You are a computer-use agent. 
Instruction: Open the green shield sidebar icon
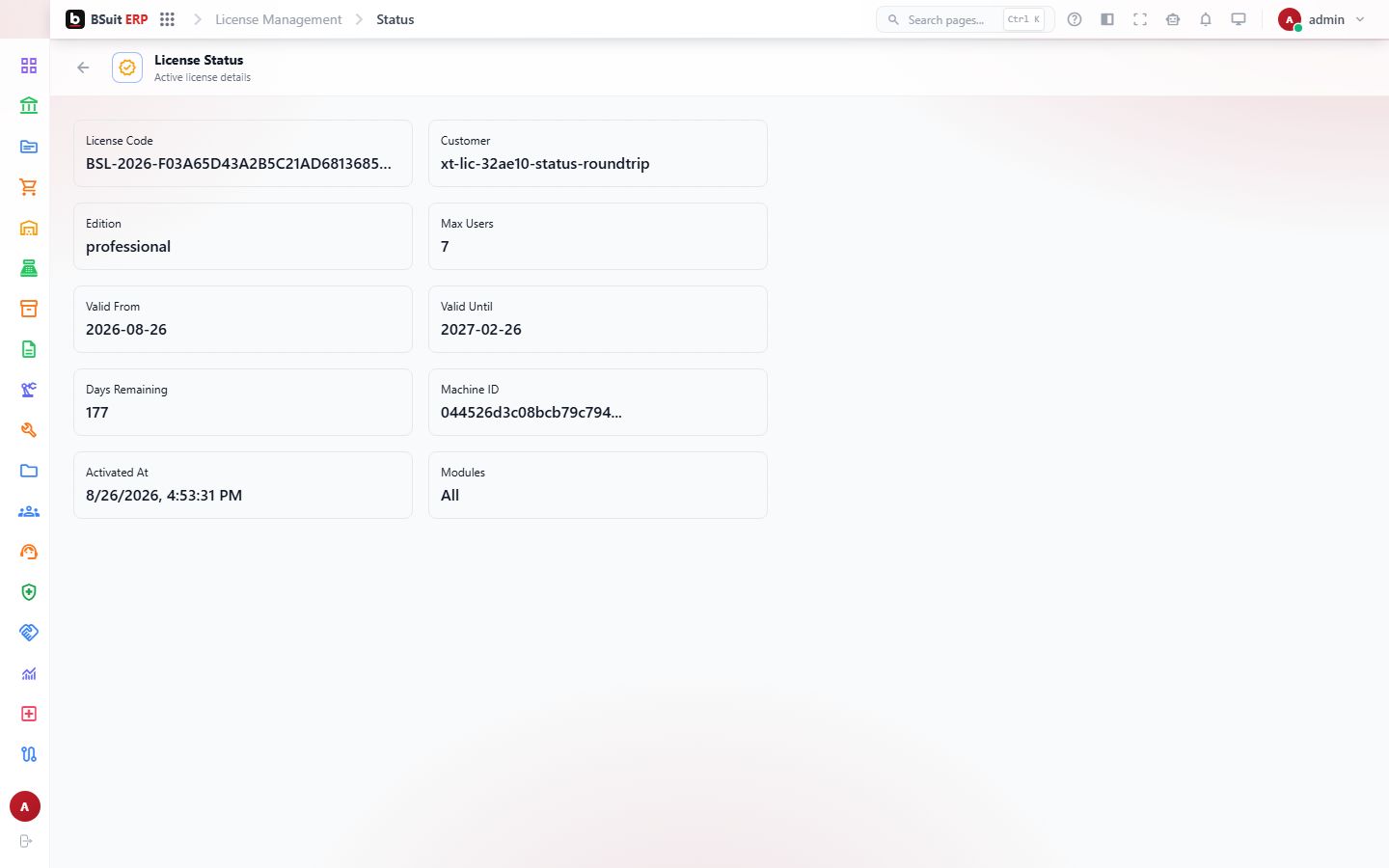pos(29,592)
